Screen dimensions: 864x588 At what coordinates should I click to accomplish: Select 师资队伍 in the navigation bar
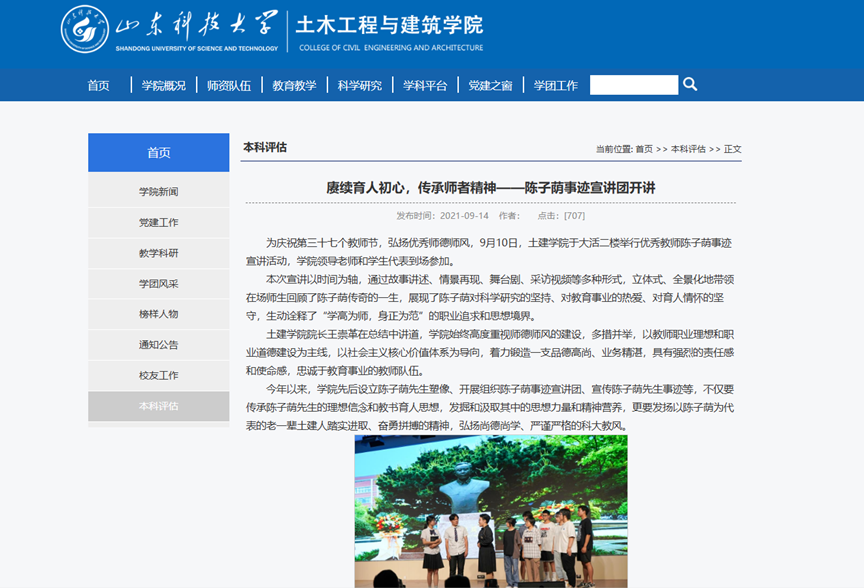click(x=229, y=86)
